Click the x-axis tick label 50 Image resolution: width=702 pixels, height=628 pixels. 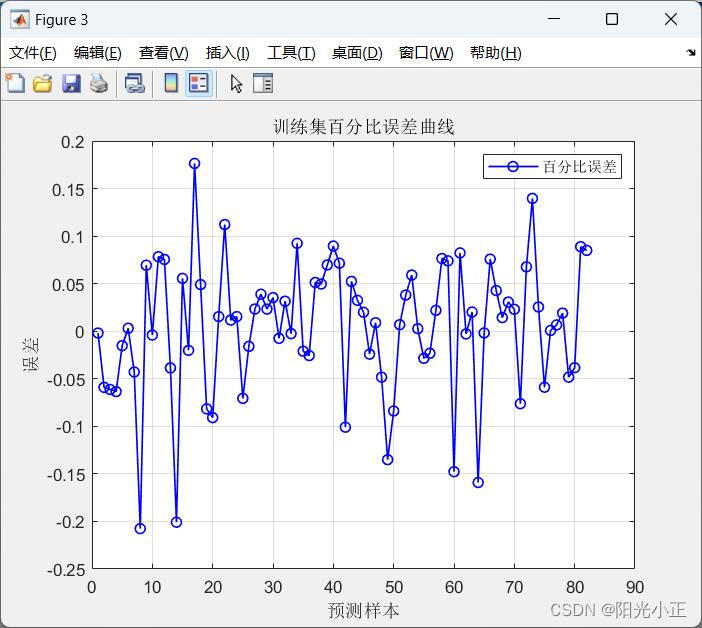pos(394,587)
